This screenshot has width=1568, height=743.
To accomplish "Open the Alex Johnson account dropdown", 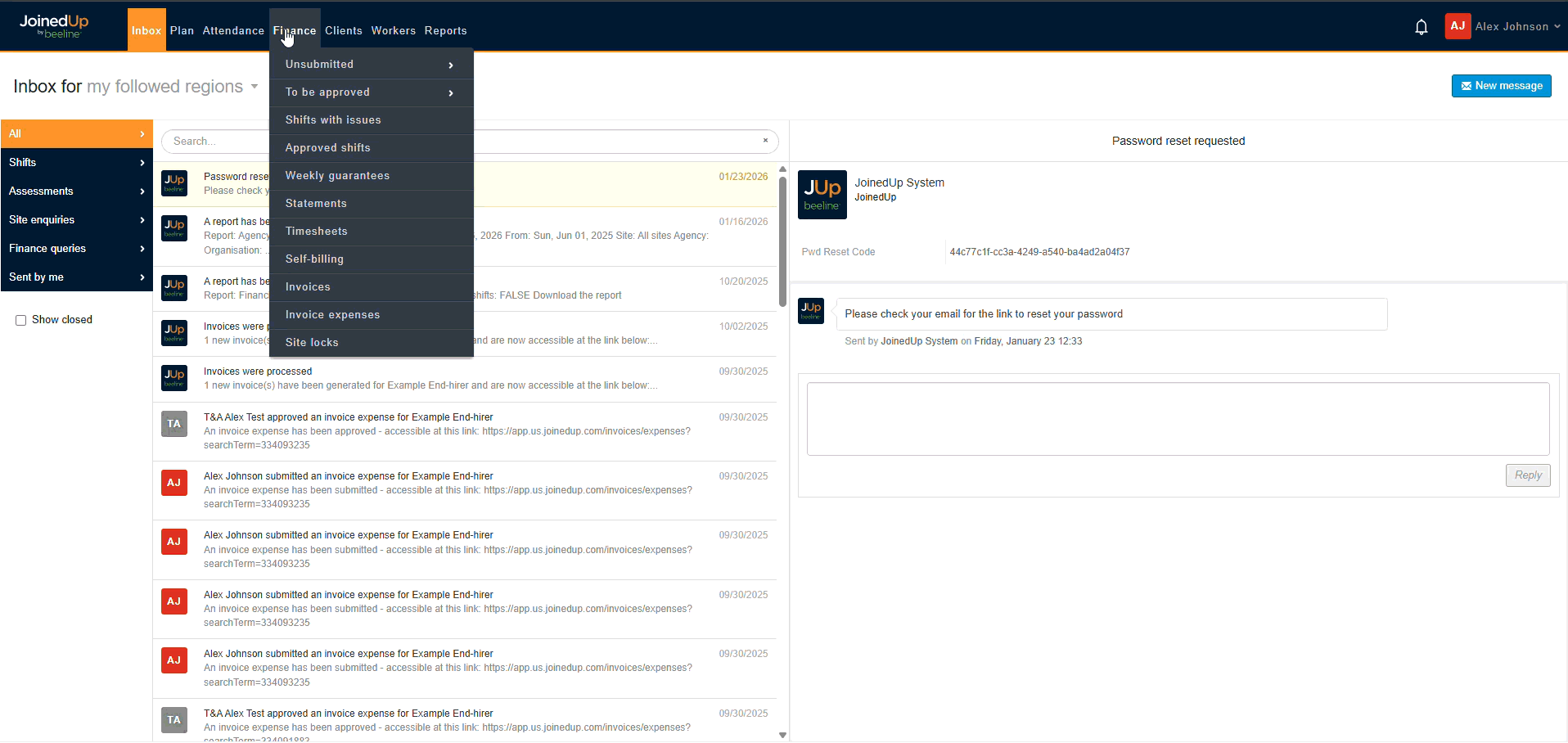I will click(x=1517, y=26).
